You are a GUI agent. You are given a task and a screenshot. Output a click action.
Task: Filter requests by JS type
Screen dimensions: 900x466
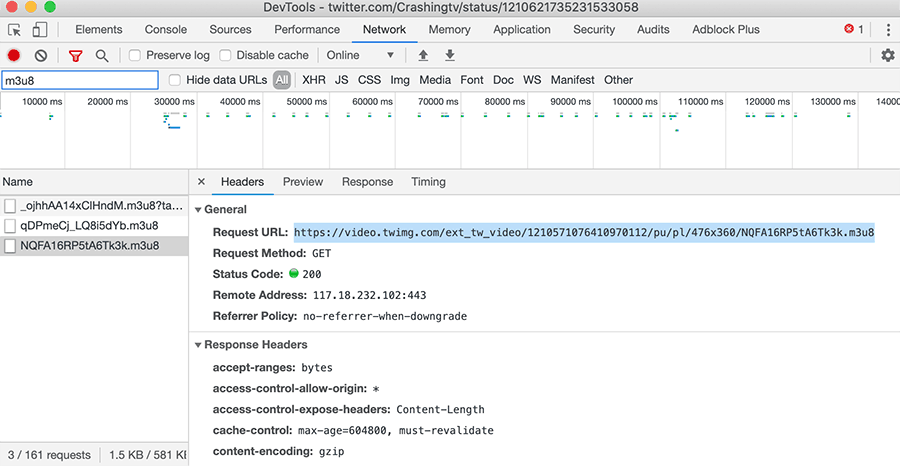point(342,80)
